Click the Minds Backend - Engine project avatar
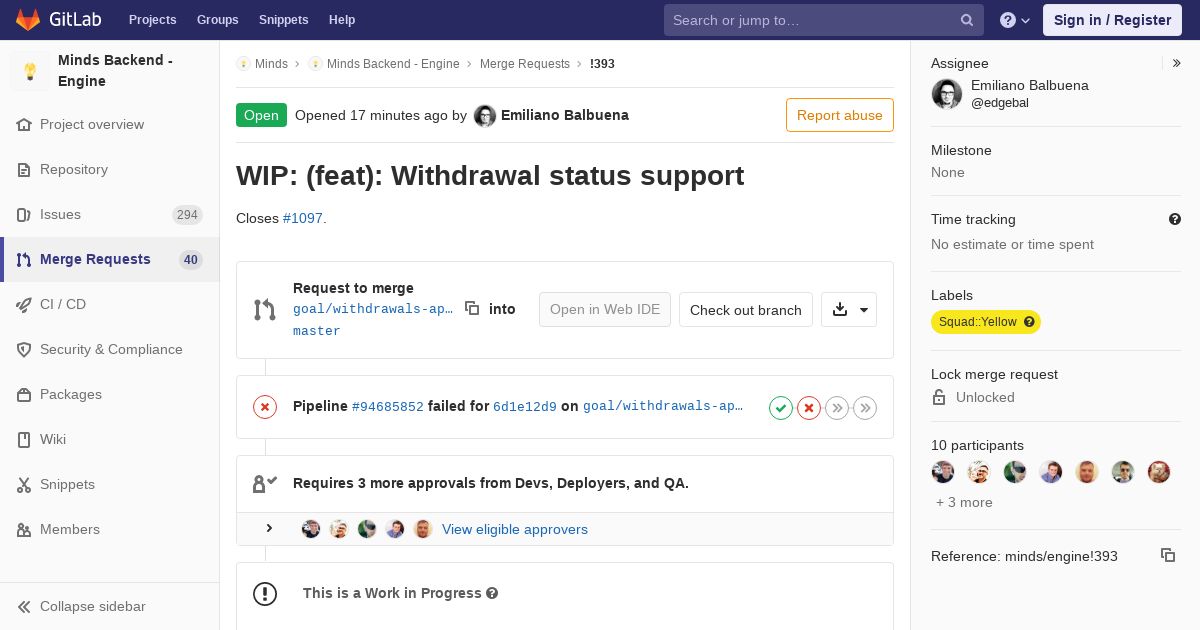 click(x=30, y=71)
